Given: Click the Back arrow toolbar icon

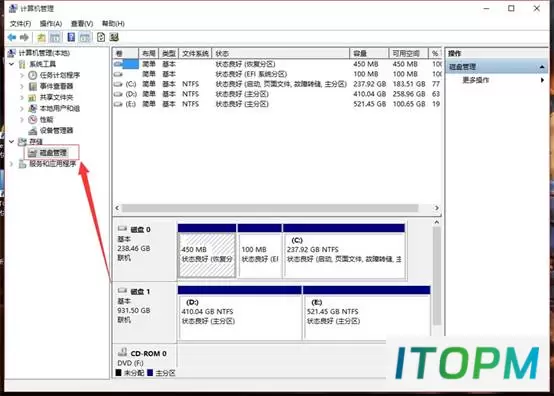Looking at the screenshot, I should 12,37.
